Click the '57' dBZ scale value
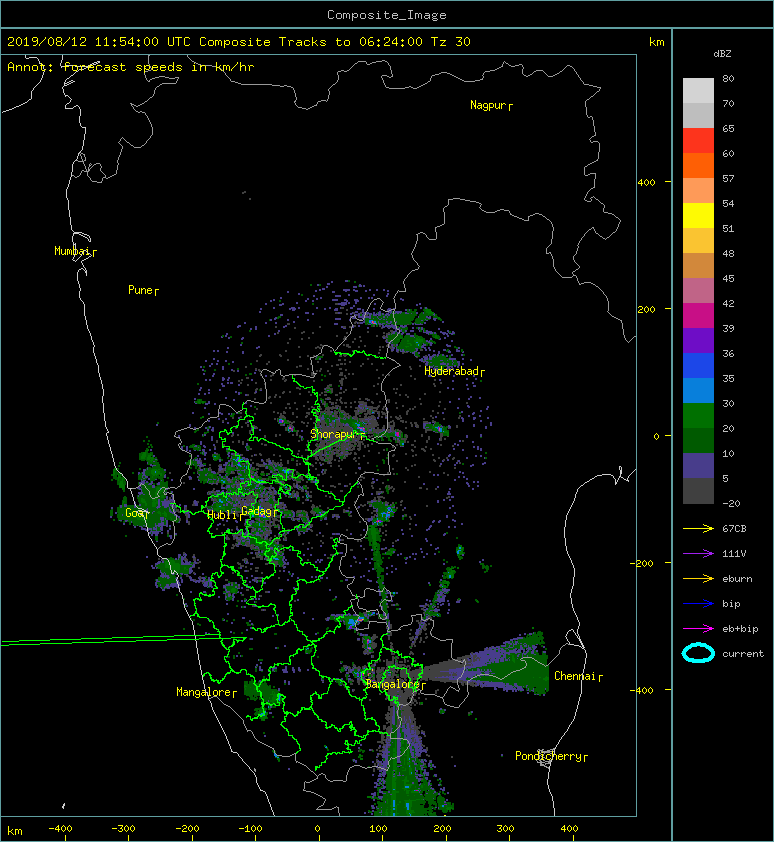774x842 pixels. (x=728, y=178)
